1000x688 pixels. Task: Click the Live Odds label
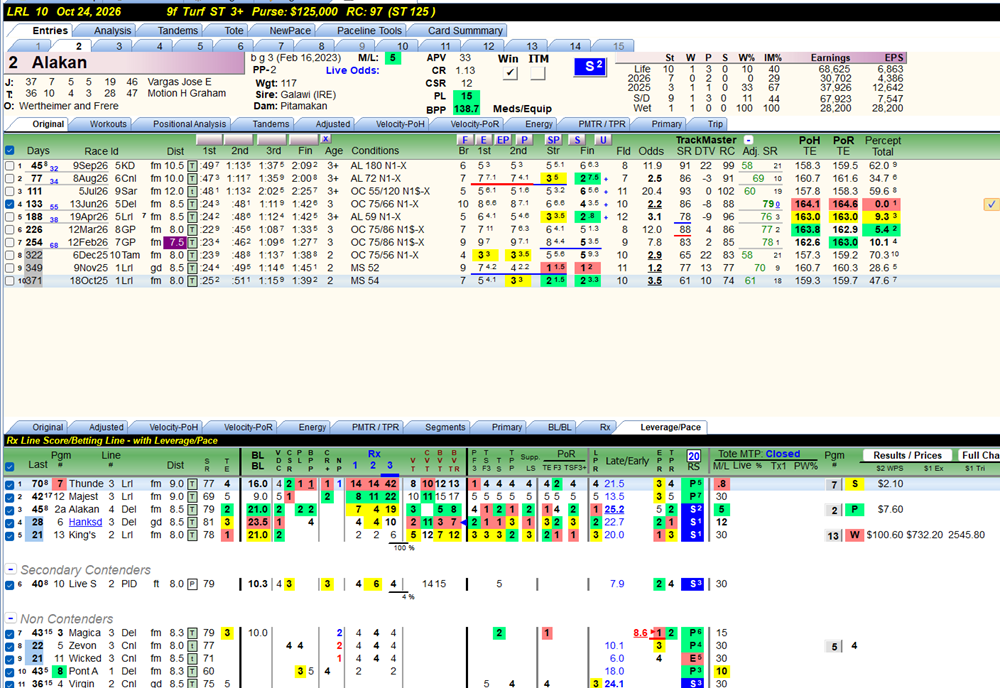point(352,70)
